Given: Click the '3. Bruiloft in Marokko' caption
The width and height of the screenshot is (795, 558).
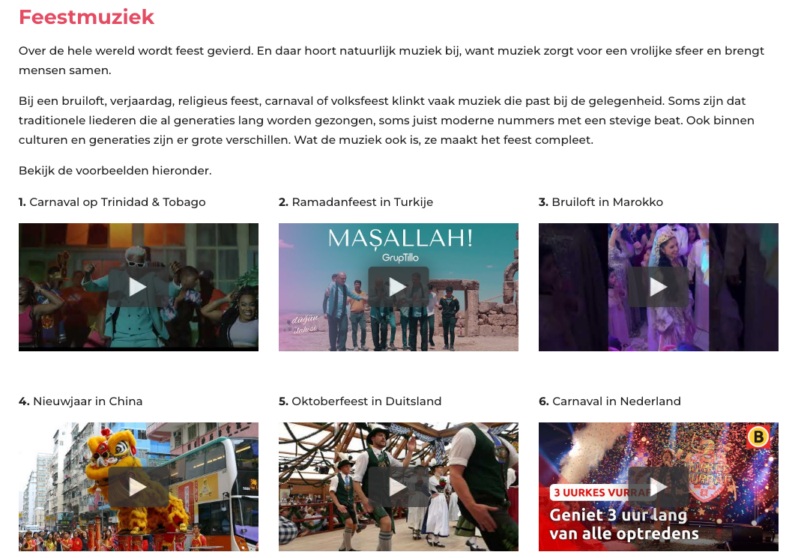Looking at the screenshot, I should coord(601,202).
